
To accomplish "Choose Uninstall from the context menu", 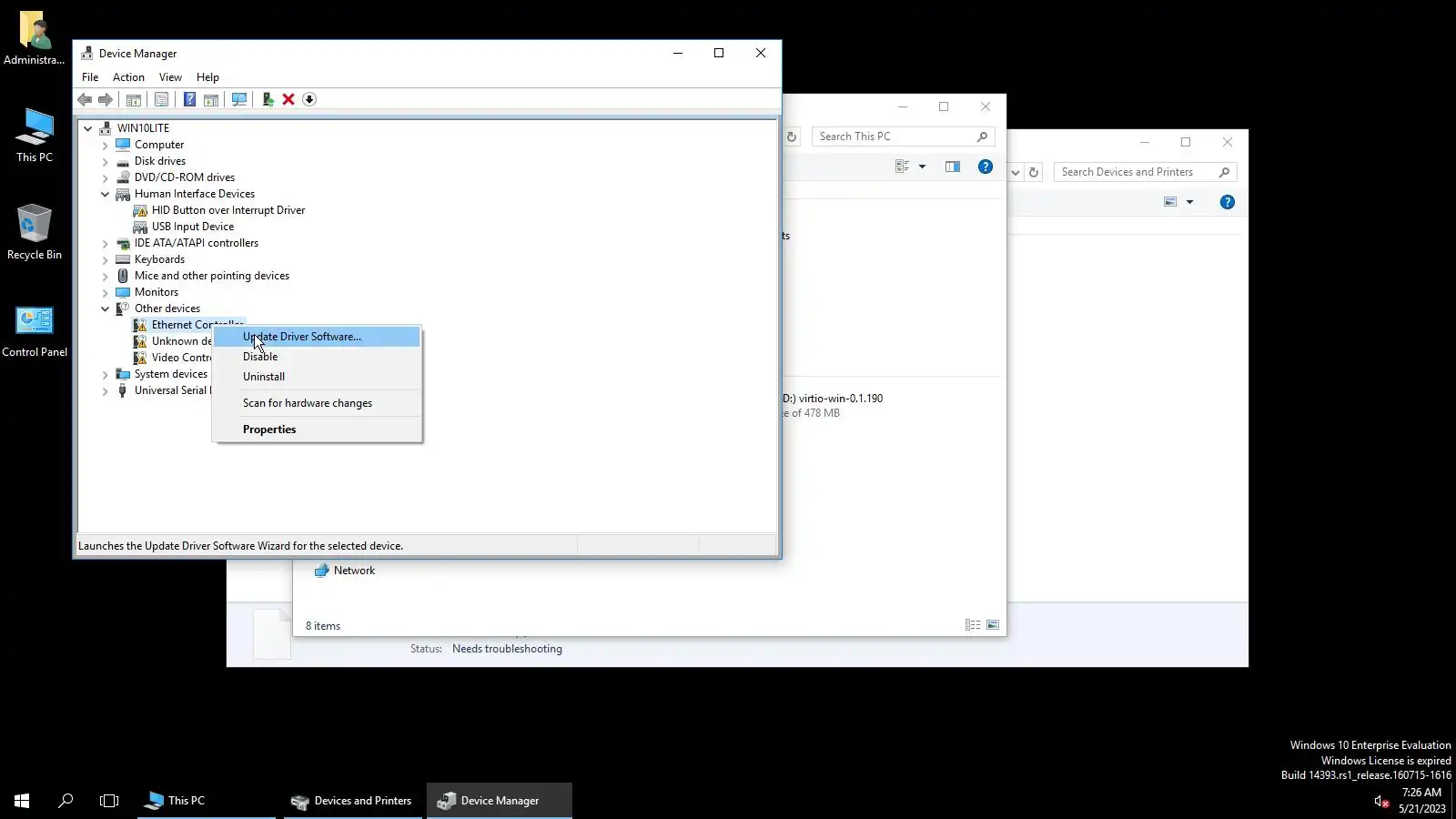I will coord(317,377).
